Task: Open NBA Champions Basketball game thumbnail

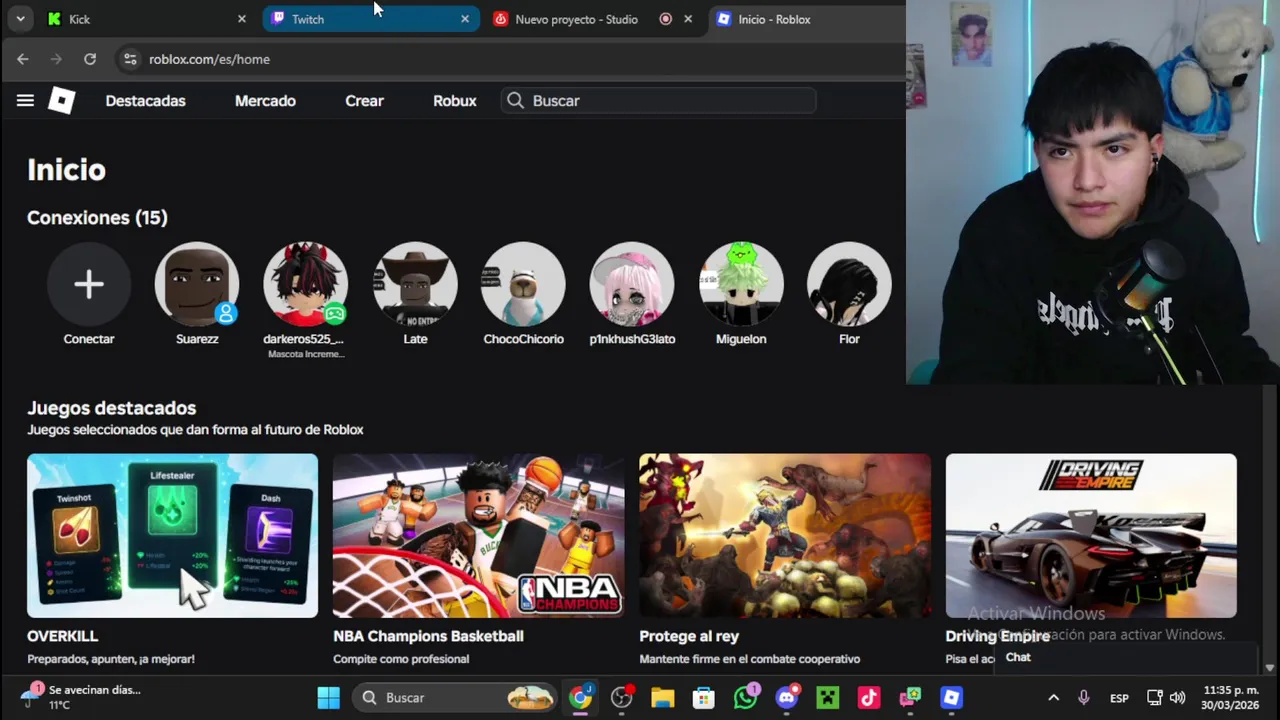Action: [x=478, y=536]
